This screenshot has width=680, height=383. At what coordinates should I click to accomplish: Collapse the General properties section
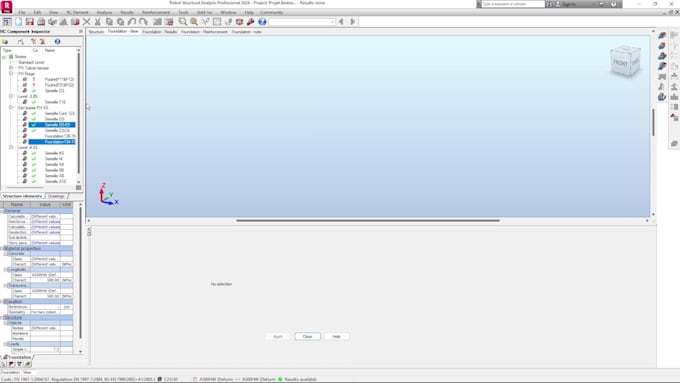2,211
